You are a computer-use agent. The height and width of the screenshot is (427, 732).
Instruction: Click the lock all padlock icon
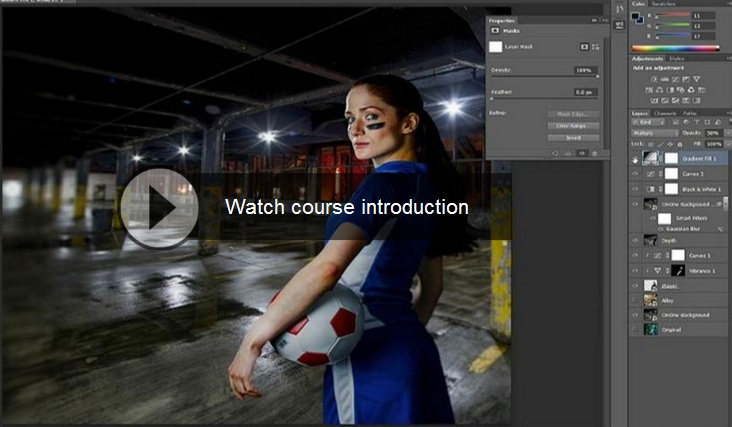pos(680,144)
